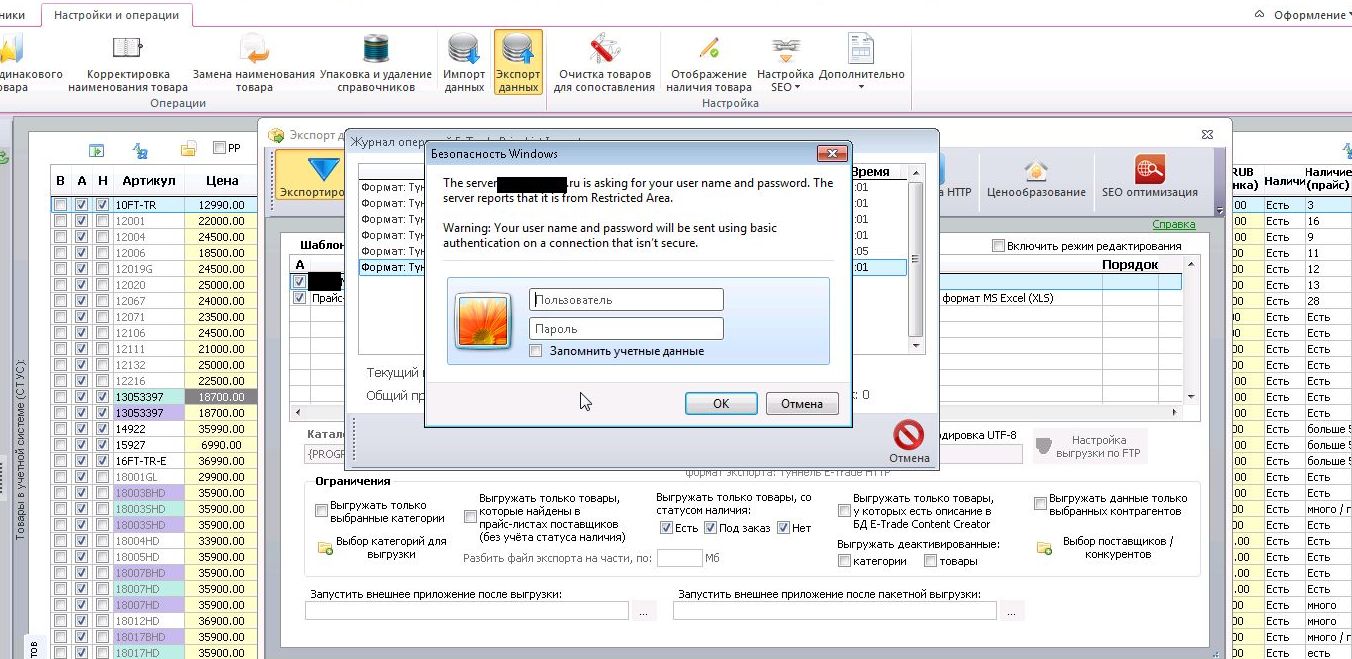
Task: Click the Артикул column header
Action: [149, 181]
